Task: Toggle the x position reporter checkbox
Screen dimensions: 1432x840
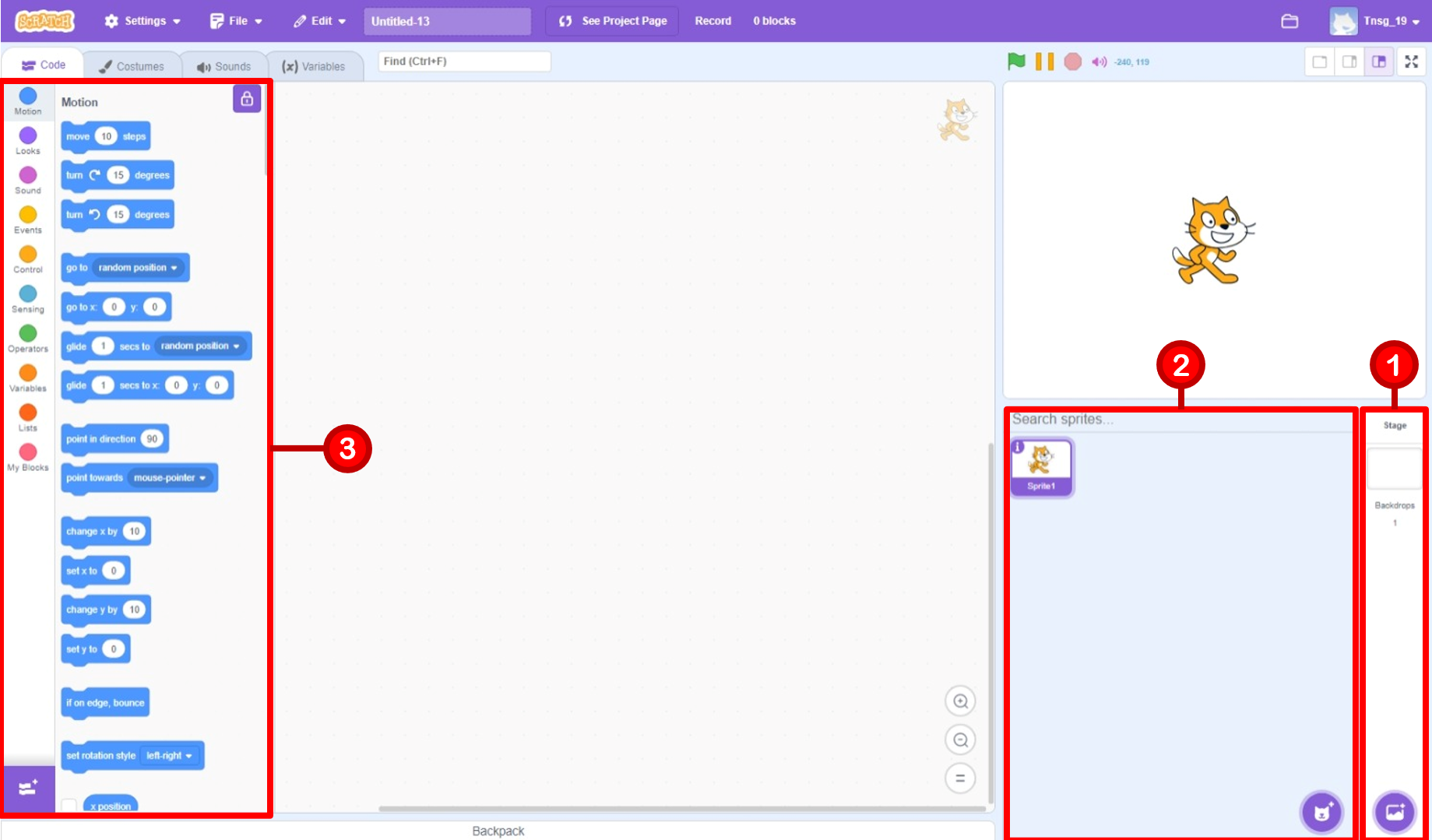Action: pyautogui.click(x=70, y=805)
